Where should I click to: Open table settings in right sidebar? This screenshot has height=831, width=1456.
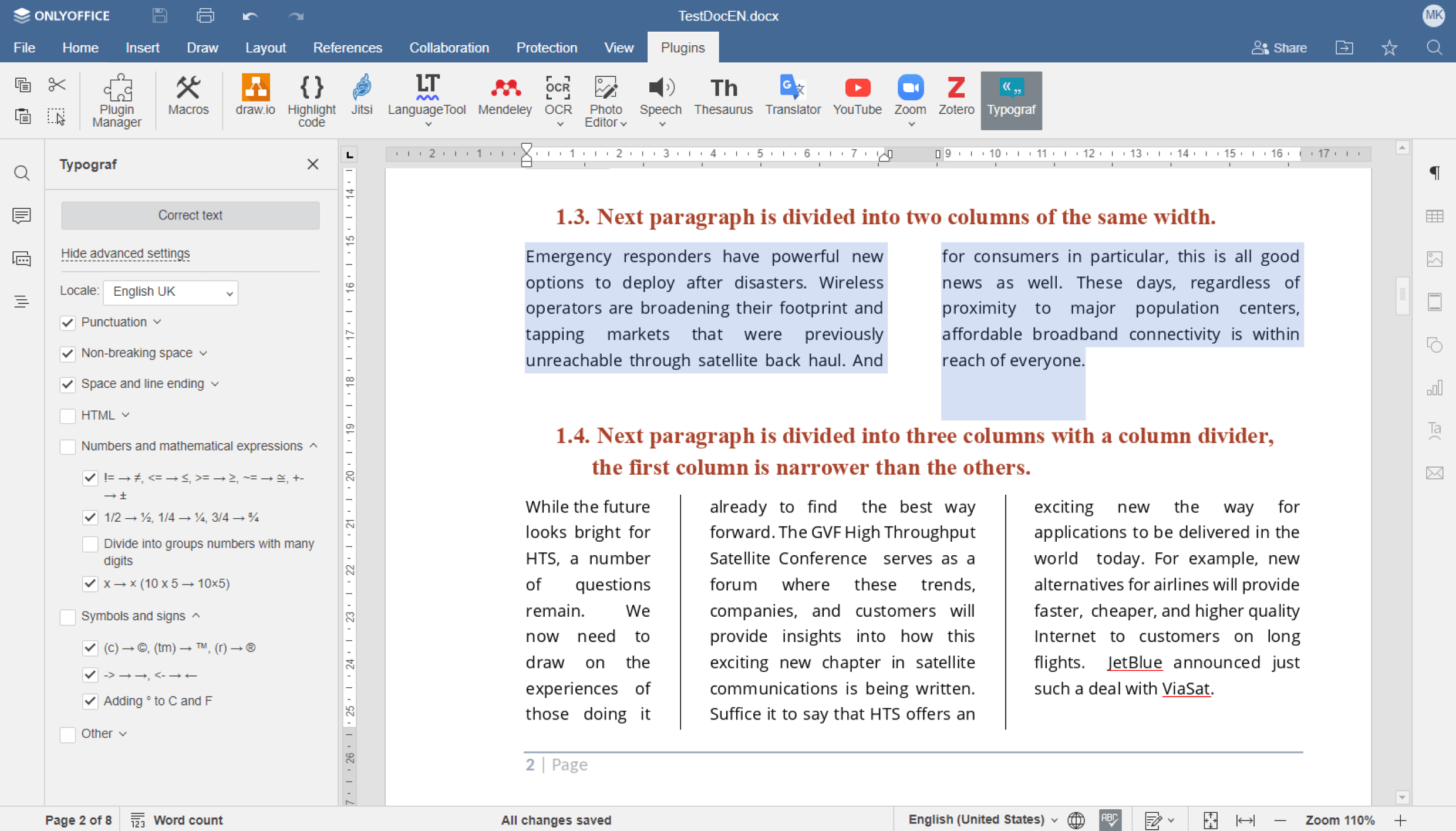(x=1434, y=216)
